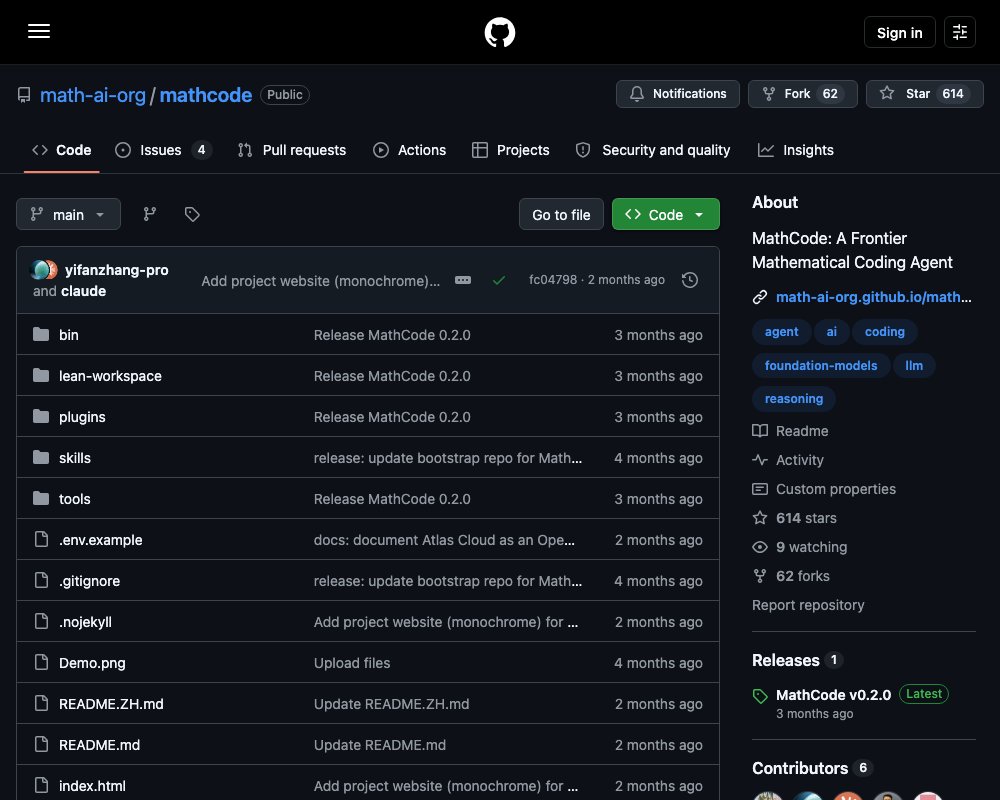
Task: Open the Pull requests tab
Action: point(291,150)
